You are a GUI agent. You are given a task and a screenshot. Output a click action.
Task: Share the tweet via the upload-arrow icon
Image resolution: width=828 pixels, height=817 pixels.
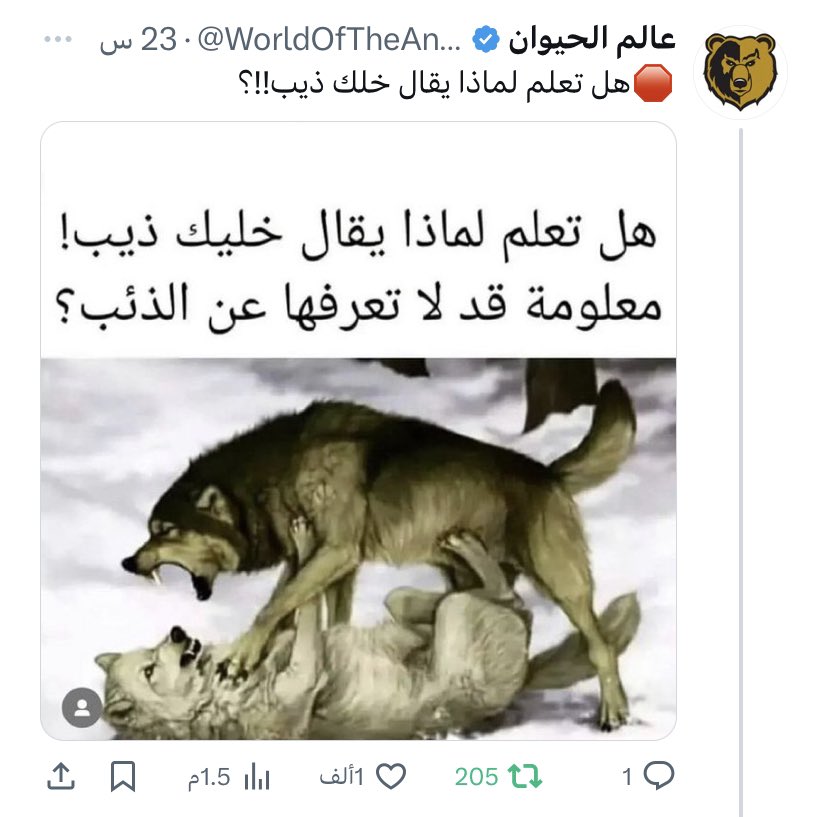coord(60,776)
